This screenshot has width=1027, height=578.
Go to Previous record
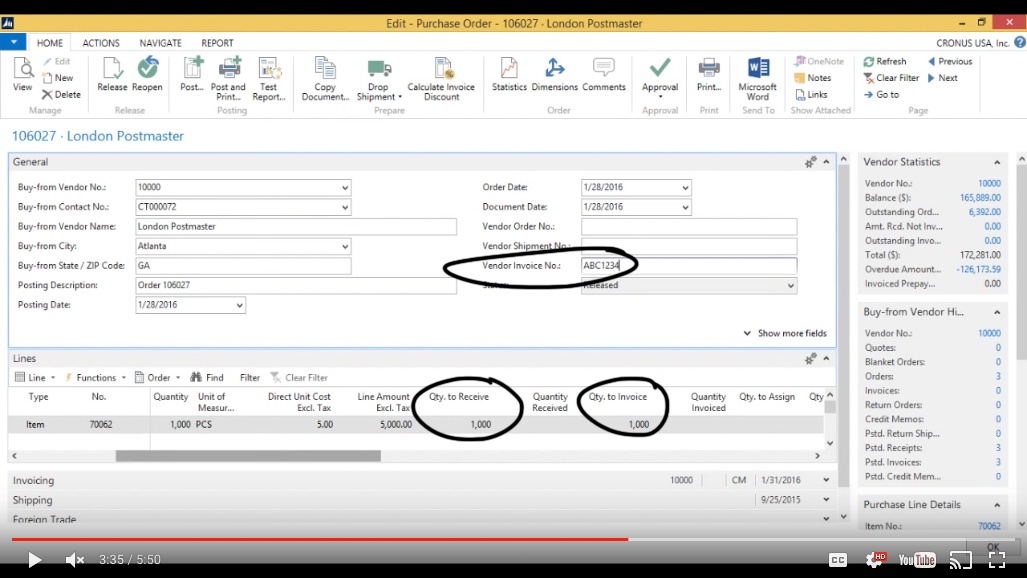tap(950, 61)
